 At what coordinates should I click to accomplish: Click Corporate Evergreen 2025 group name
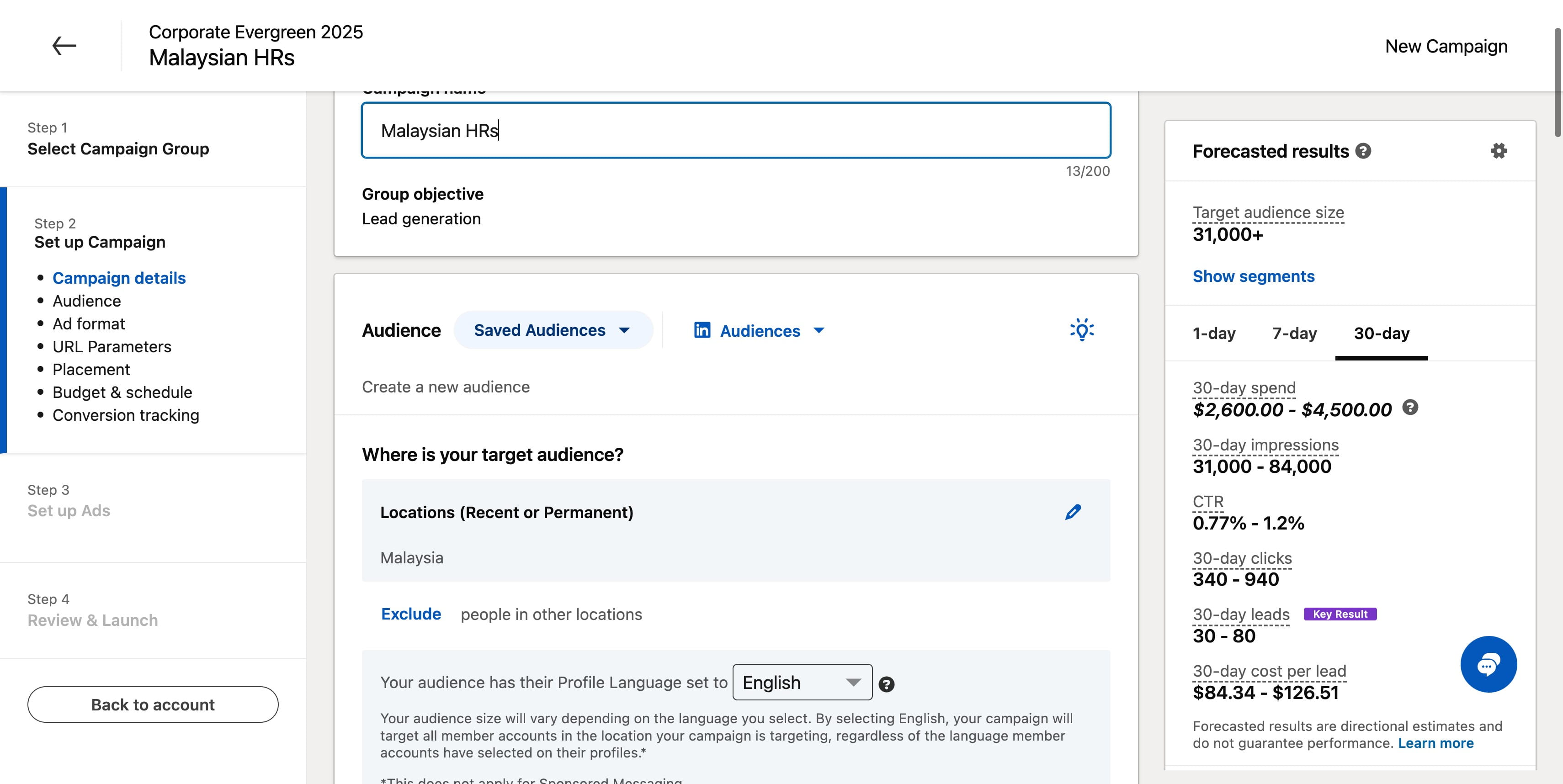[x=255, y=32]
